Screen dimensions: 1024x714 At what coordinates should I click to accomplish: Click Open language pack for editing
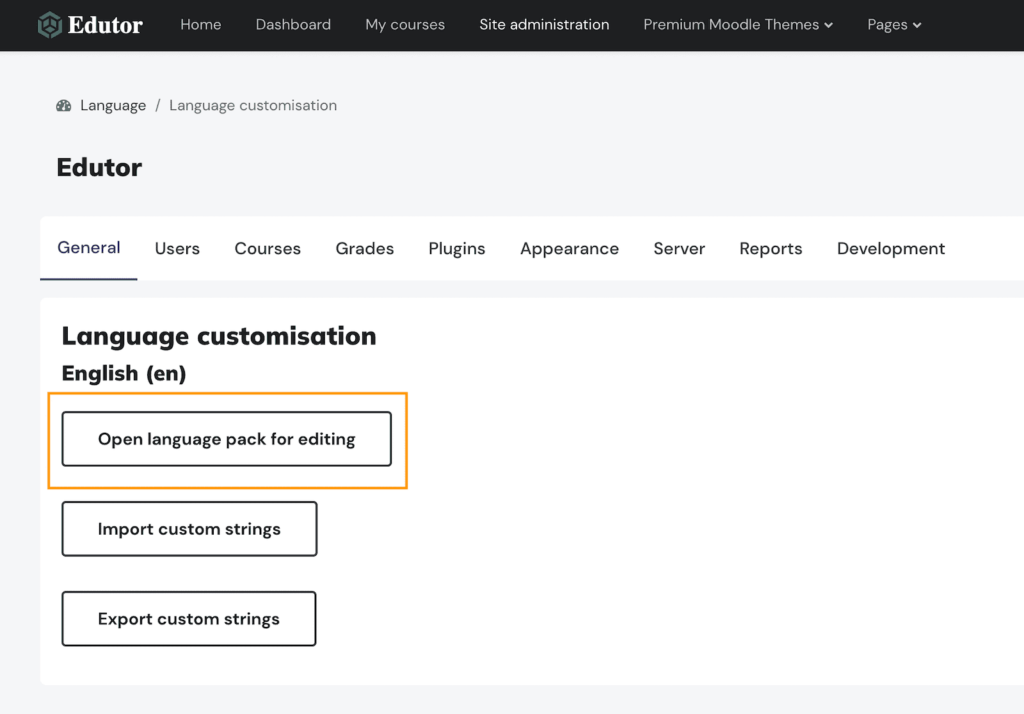tap(226, 438)
